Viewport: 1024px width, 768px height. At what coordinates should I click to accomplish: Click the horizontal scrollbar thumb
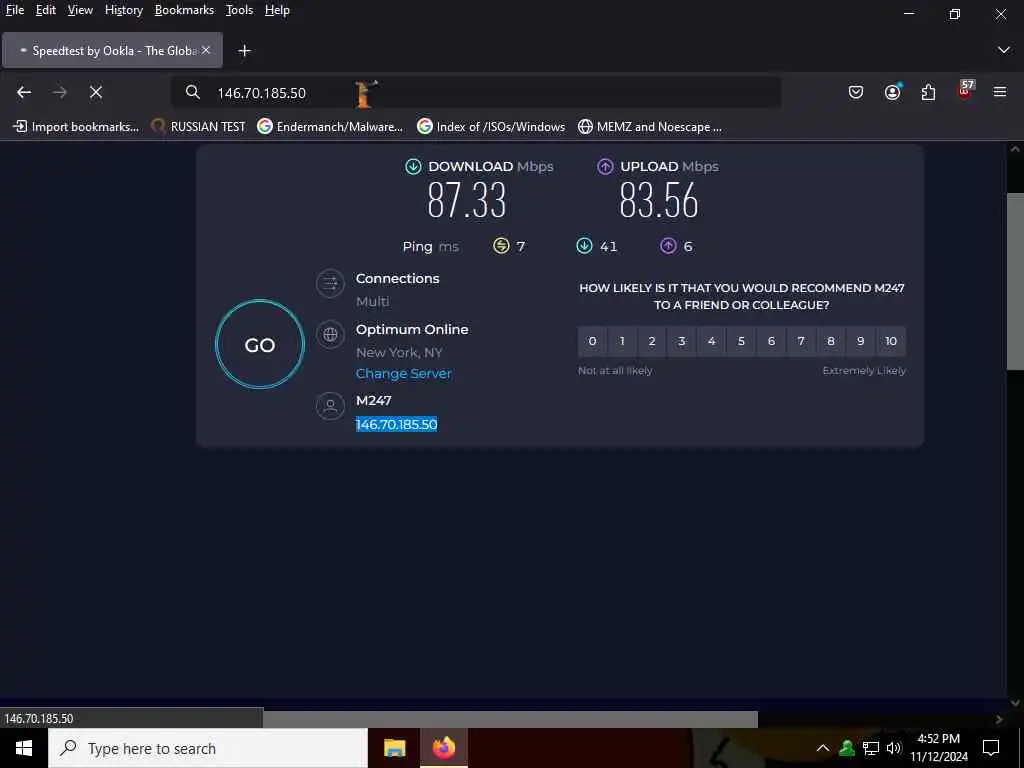click(510, 719)
